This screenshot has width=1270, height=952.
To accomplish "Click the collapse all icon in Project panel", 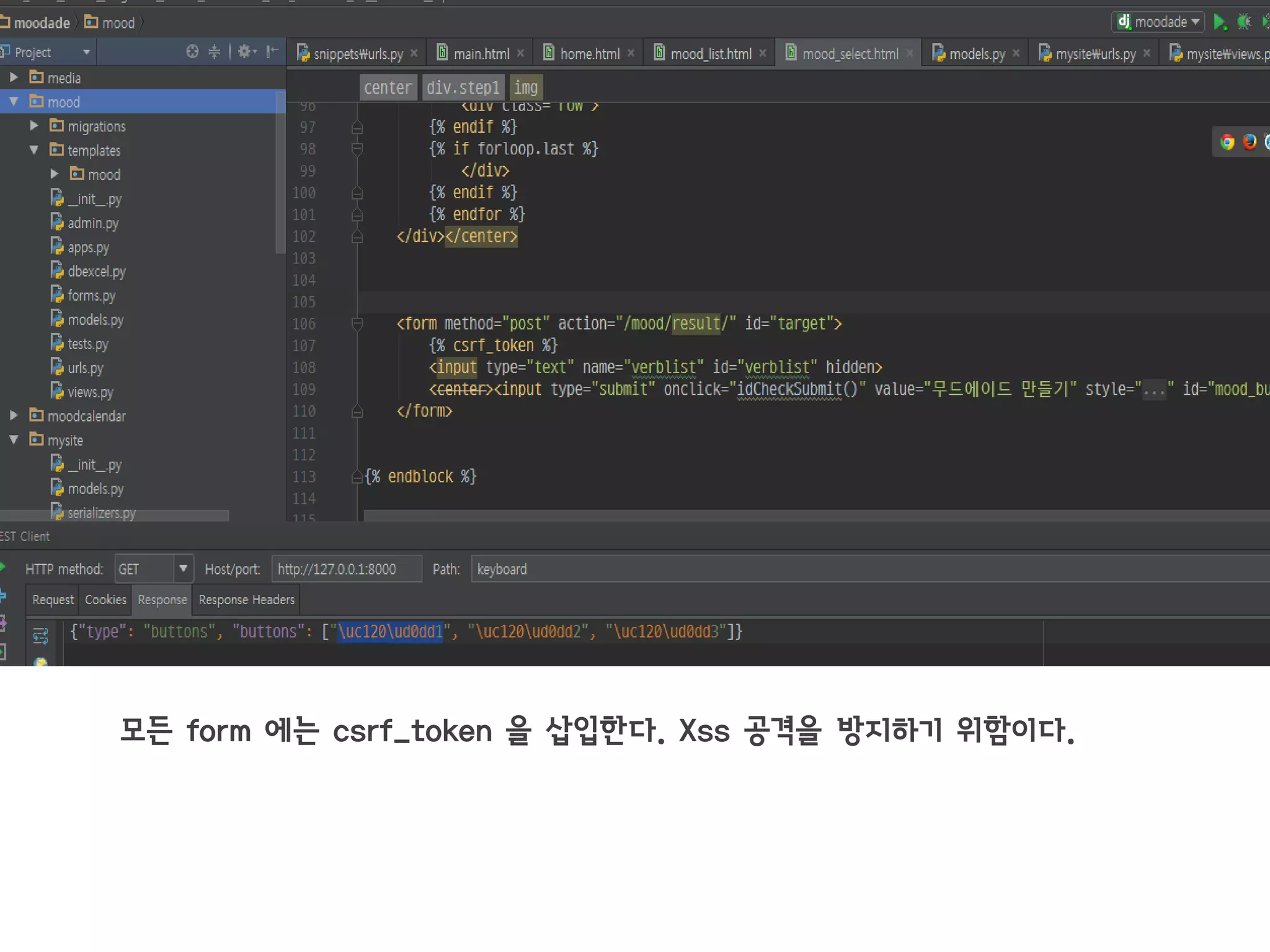I will point(214,51).
